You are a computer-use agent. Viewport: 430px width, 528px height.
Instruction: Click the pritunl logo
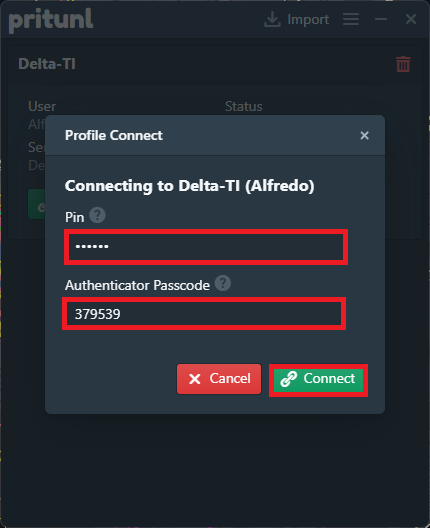click(x=51, y=21)
